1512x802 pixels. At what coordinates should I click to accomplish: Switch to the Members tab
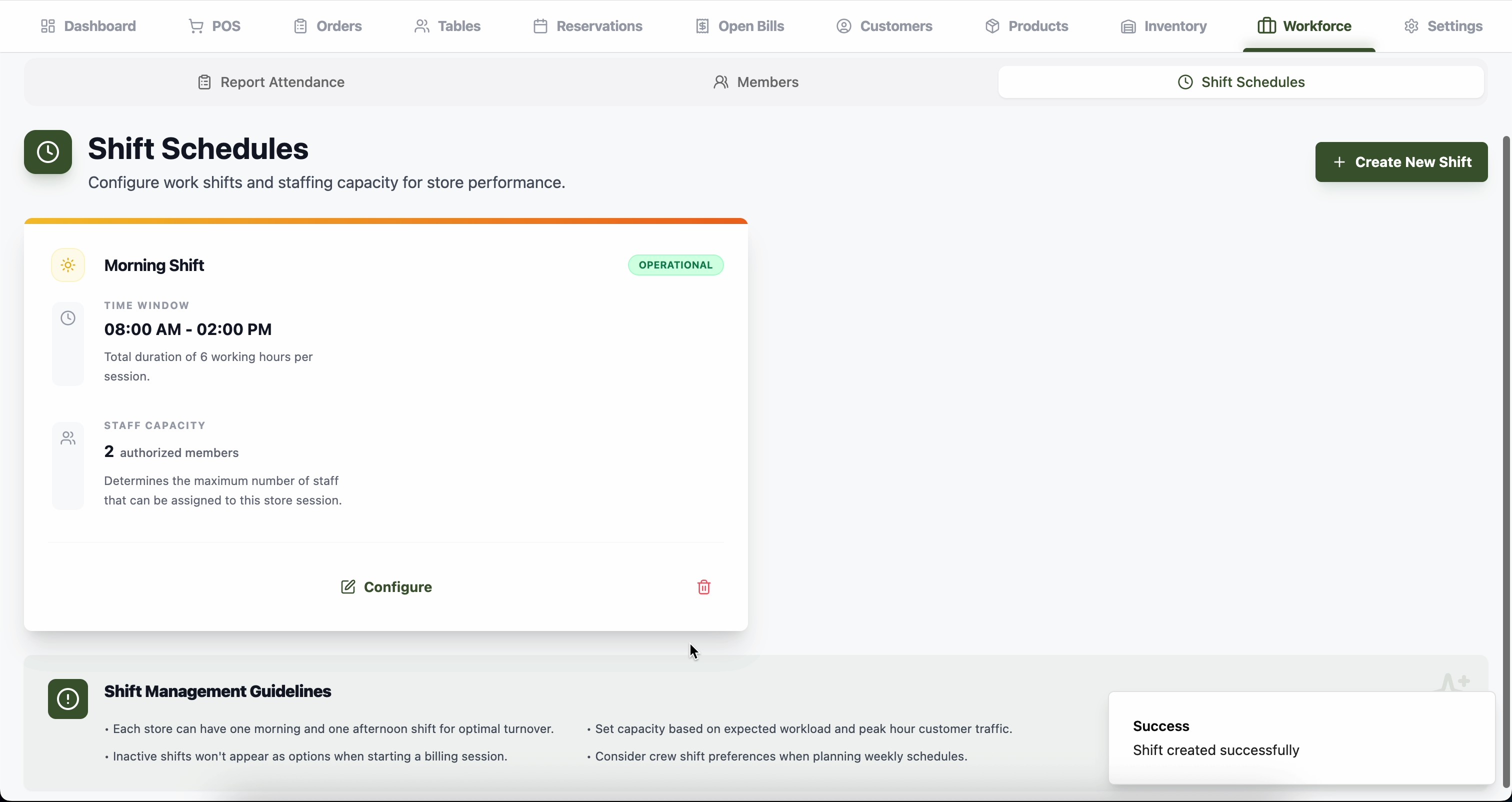click(755, 82)
